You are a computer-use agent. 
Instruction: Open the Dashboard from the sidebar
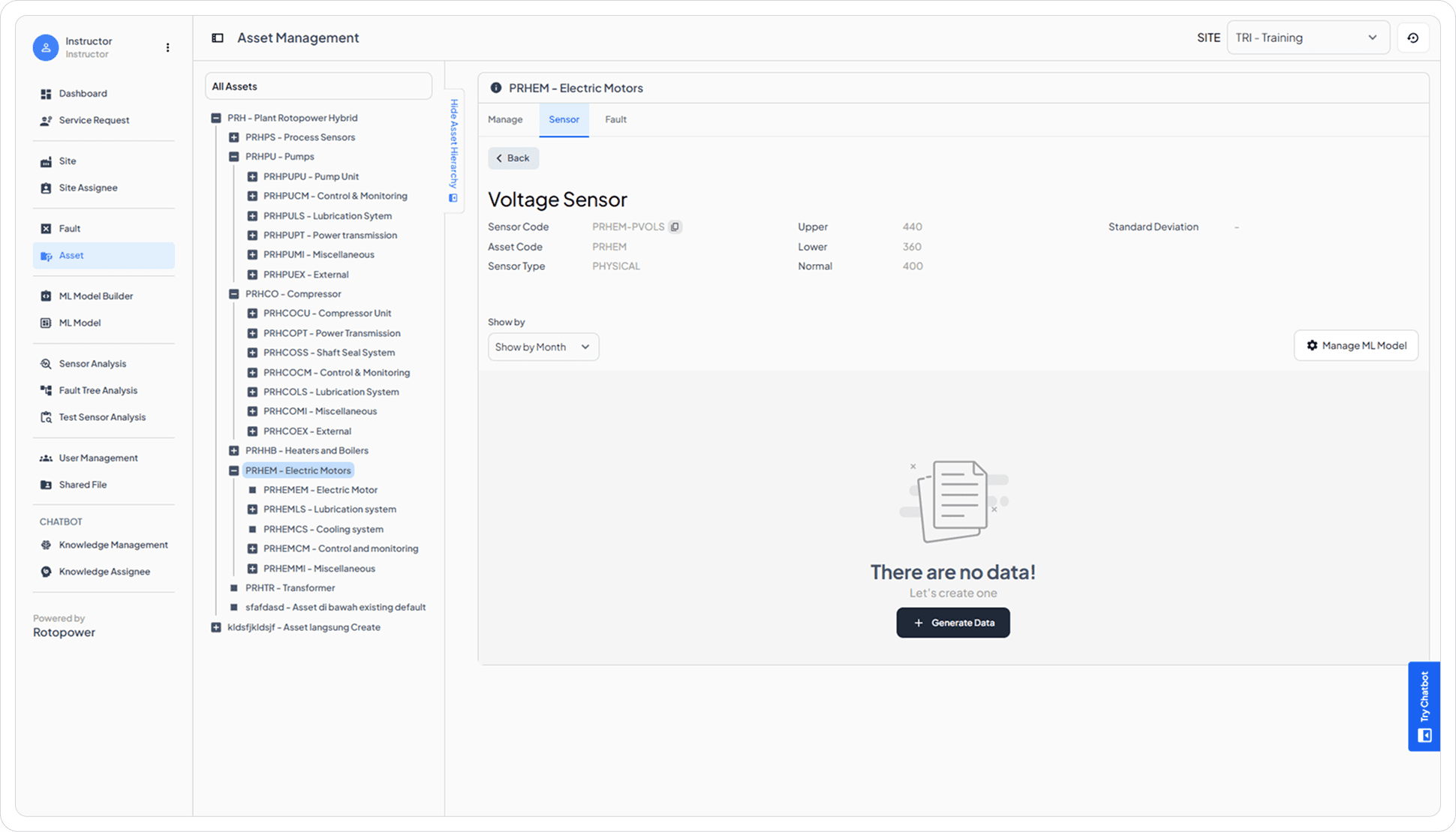click(x=83, y=94)
